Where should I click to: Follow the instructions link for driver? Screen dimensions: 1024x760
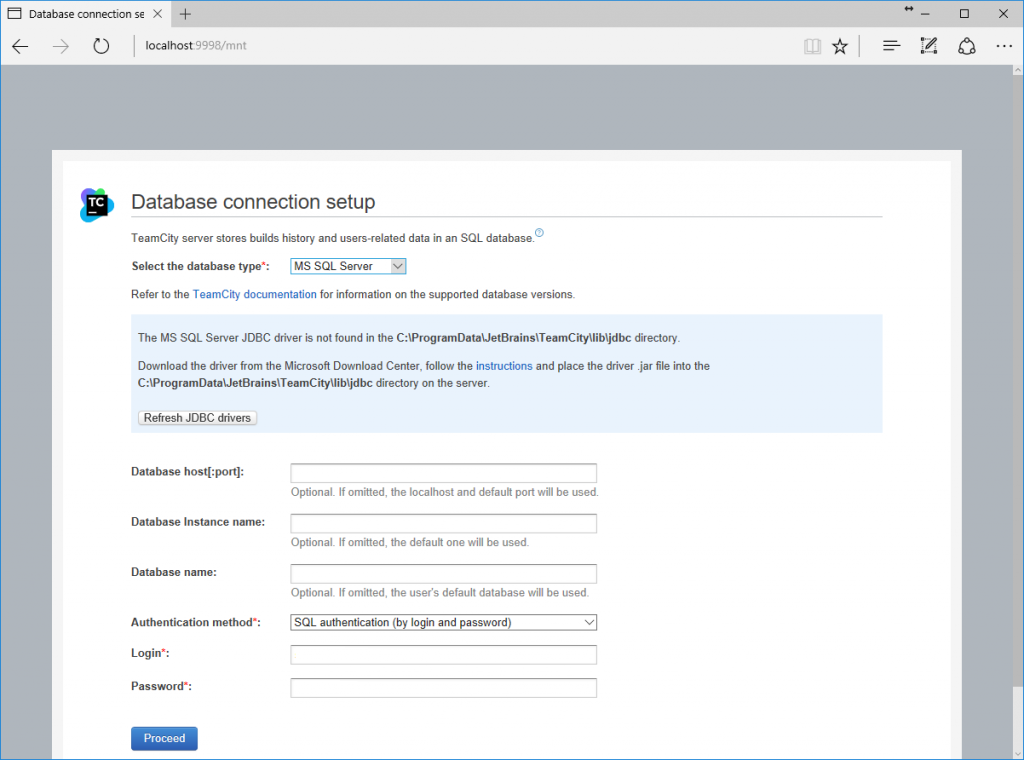click(504, 366)
